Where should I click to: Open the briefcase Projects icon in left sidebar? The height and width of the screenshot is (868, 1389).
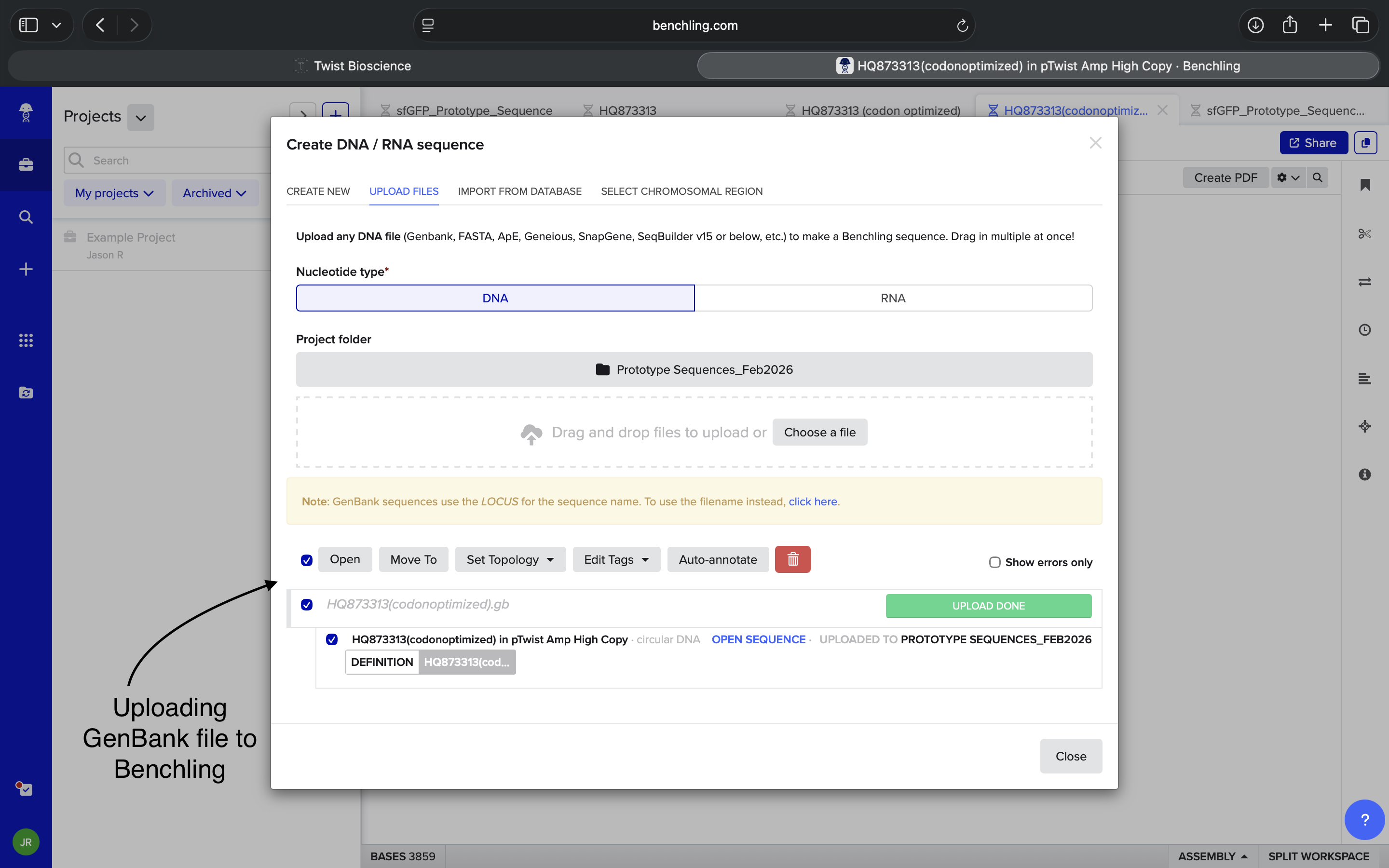coord(26,165)
